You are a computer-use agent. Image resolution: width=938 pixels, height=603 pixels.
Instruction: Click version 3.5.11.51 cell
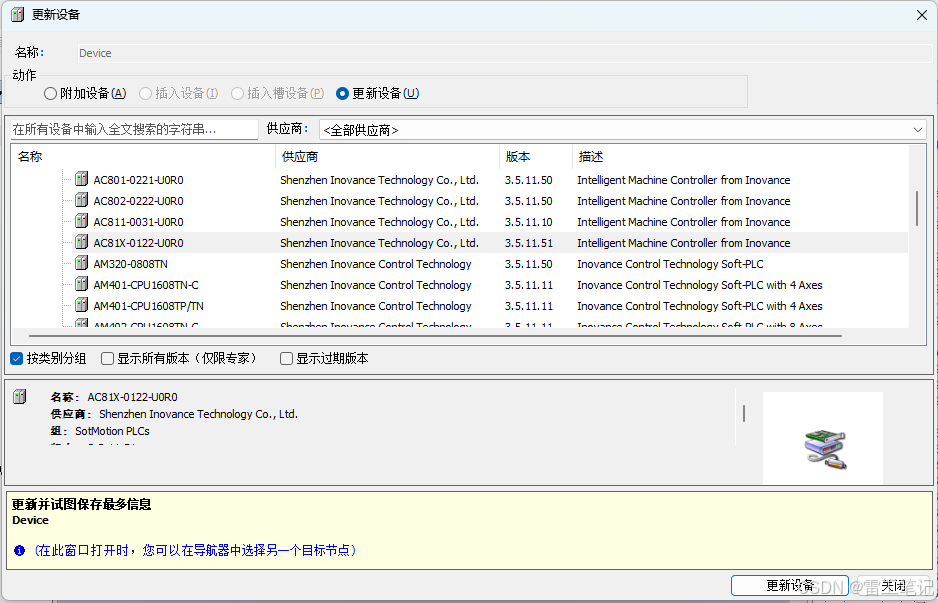pyautogui.click(x=529, y=243)
